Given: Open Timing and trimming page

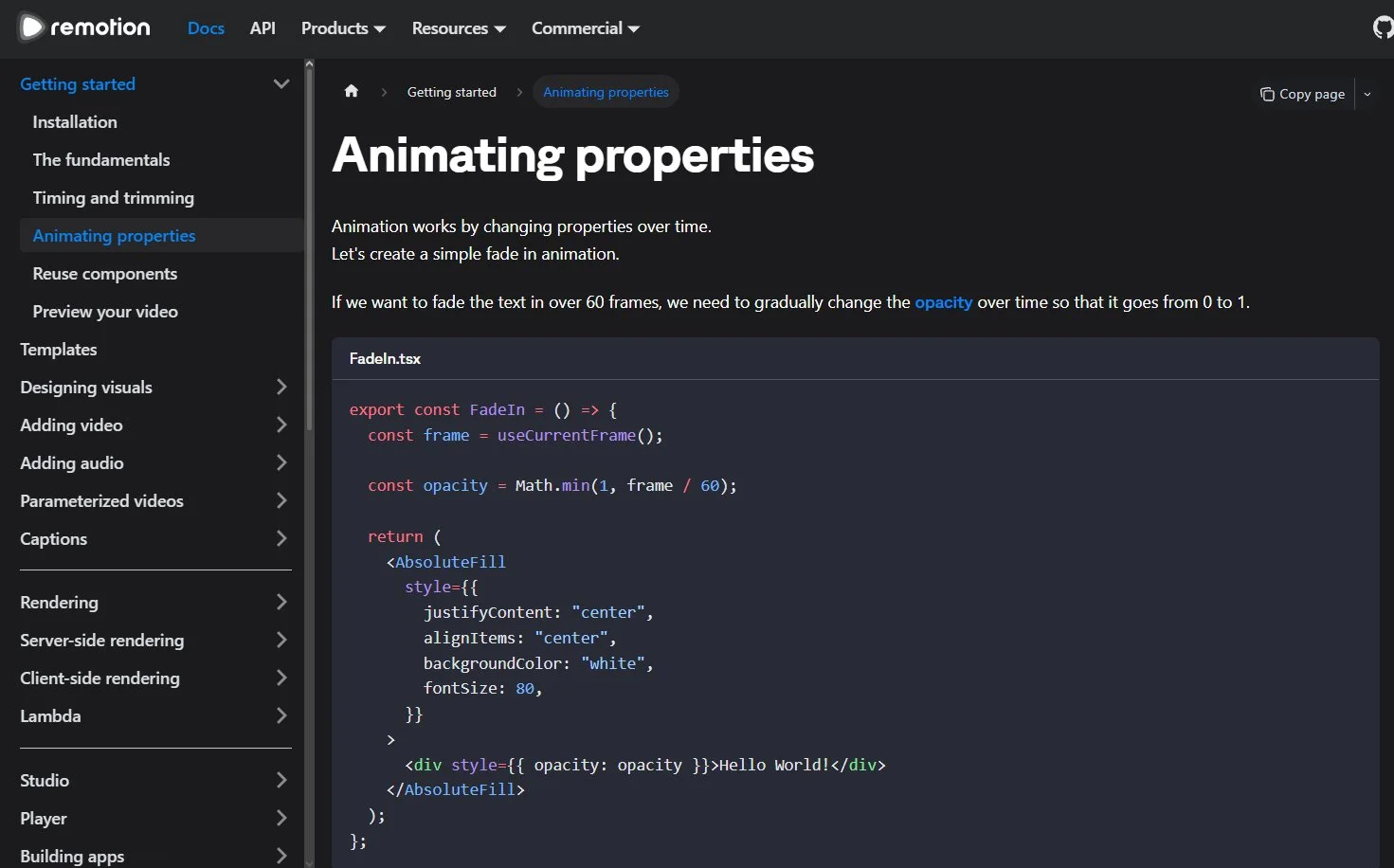Looking at the screenshot, I should (114, 198).
